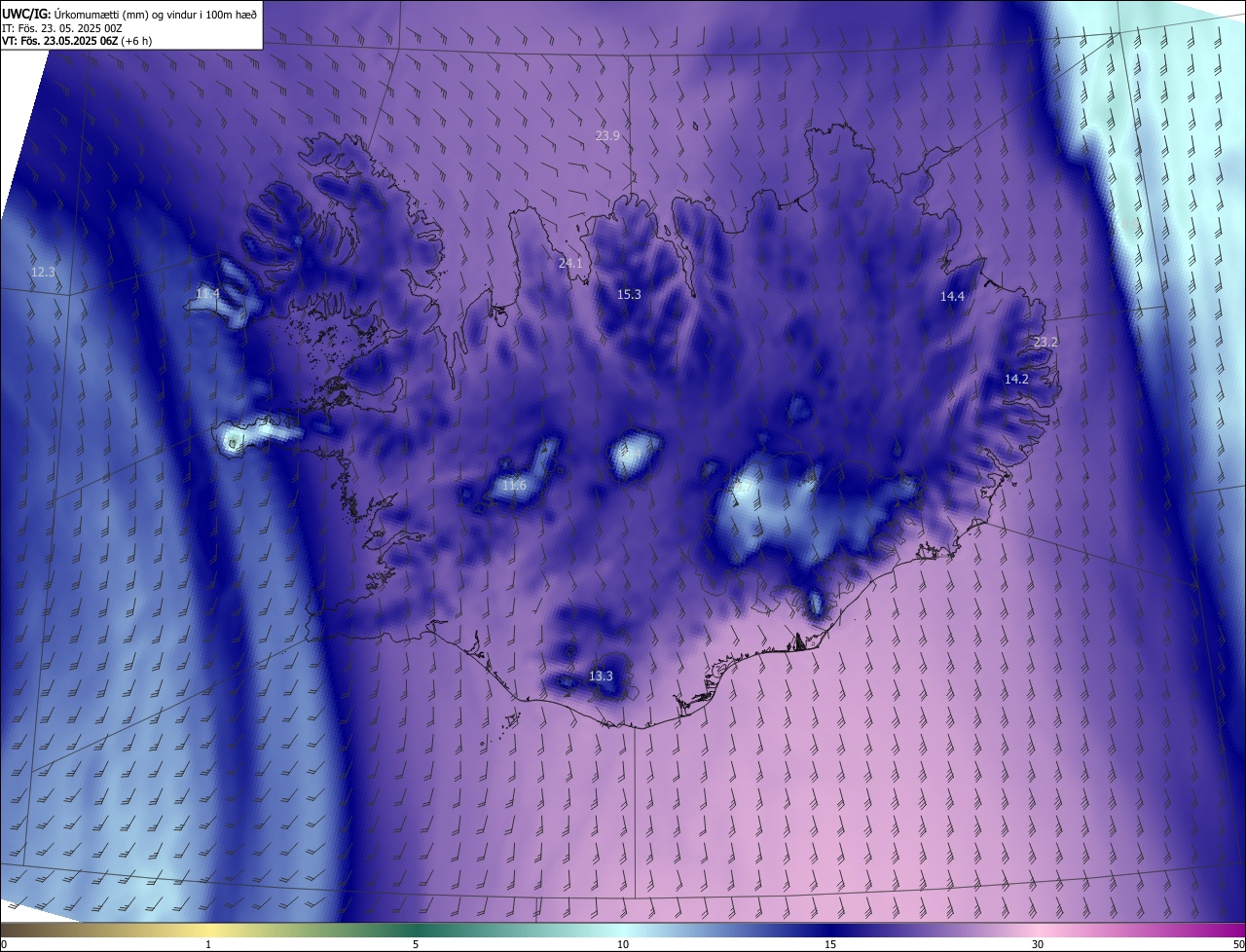Click the 24.1 value label

[570, 263]
